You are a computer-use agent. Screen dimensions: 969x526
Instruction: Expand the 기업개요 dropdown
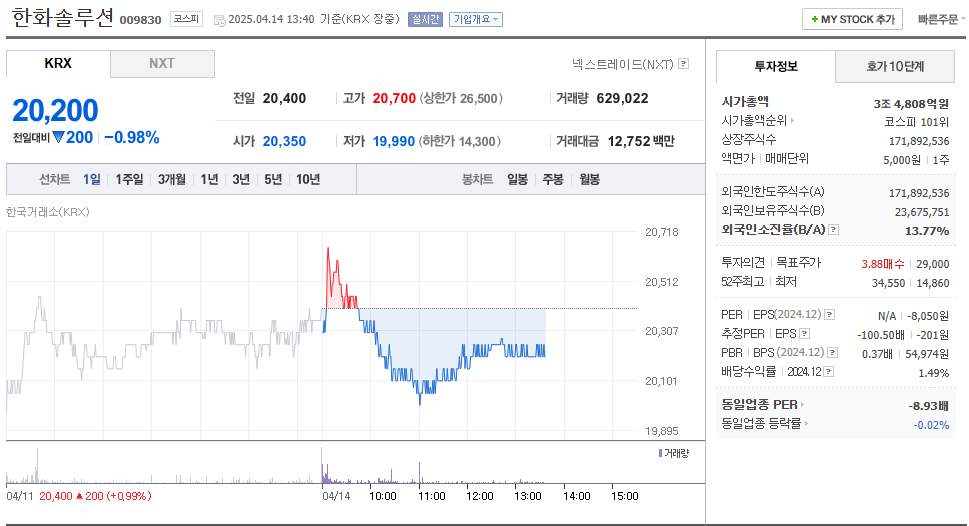(476, 20)
